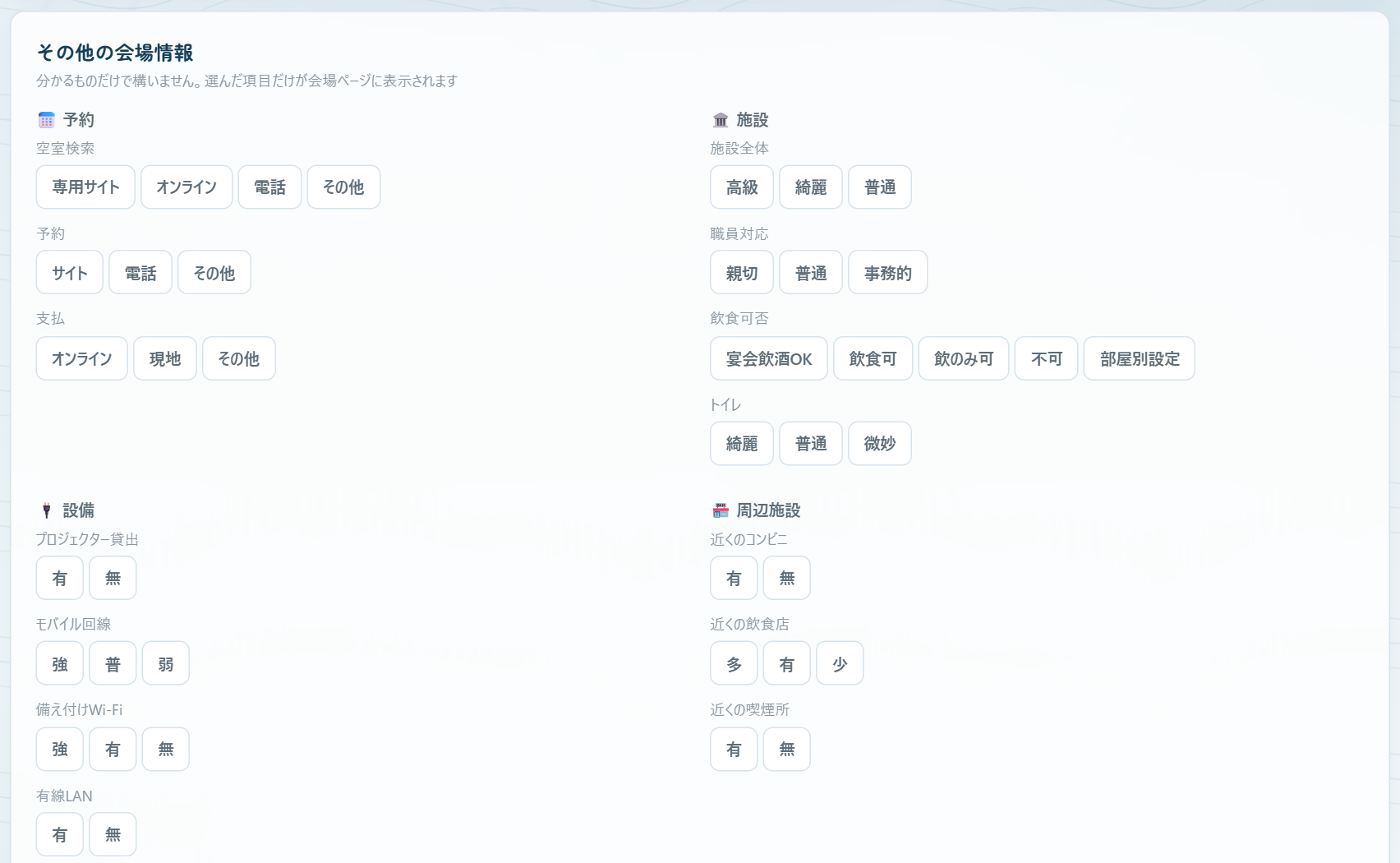Screen dimensions: 1400x863
Task: Select 飲のみ可 option
Action: point(964,358)
